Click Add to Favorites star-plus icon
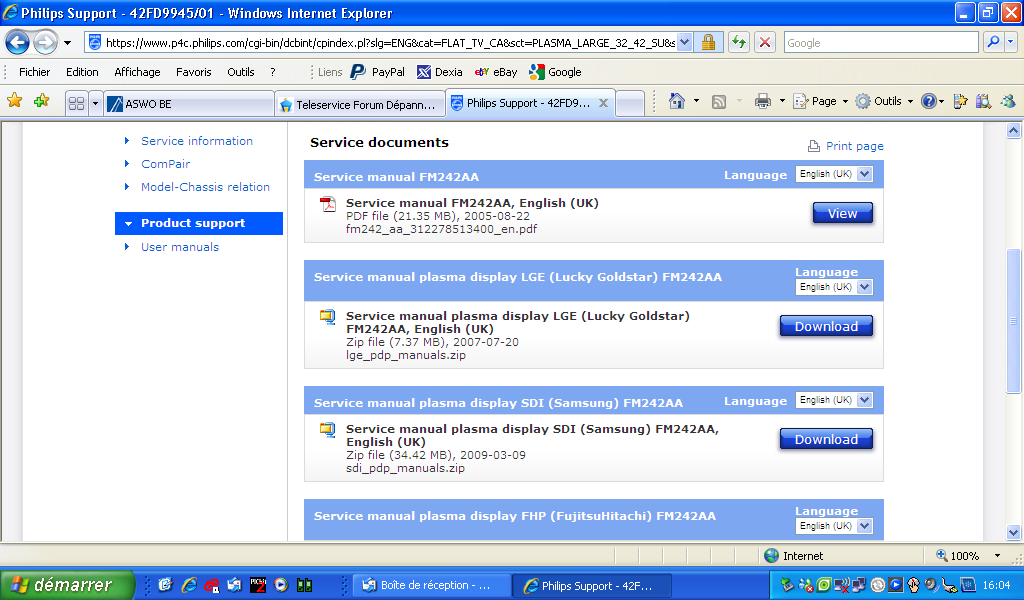This screenshot has height=600, width=1024. pos(42,101)
